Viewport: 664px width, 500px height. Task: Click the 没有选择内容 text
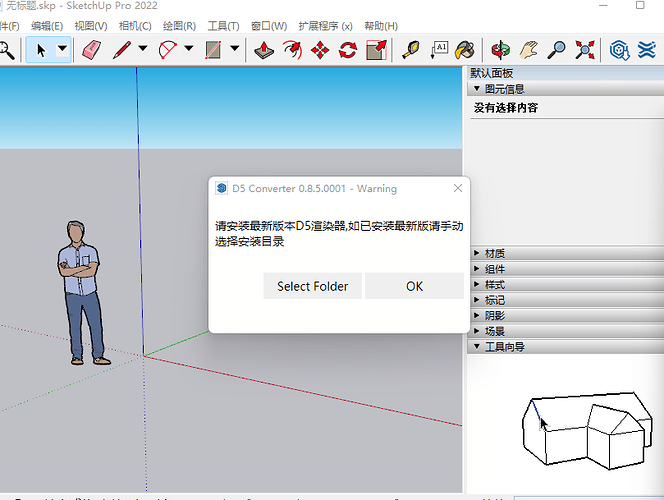point(506,108)
